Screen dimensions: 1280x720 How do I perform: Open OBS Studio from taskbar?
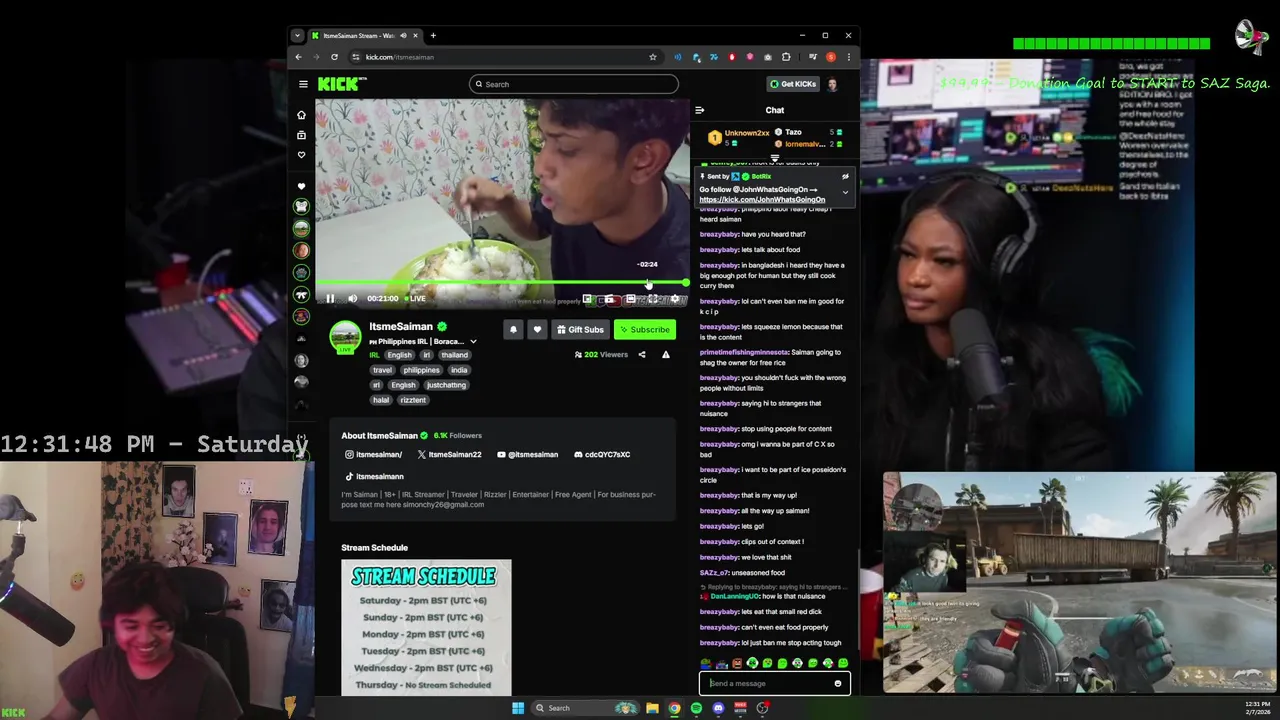(763, 708)
